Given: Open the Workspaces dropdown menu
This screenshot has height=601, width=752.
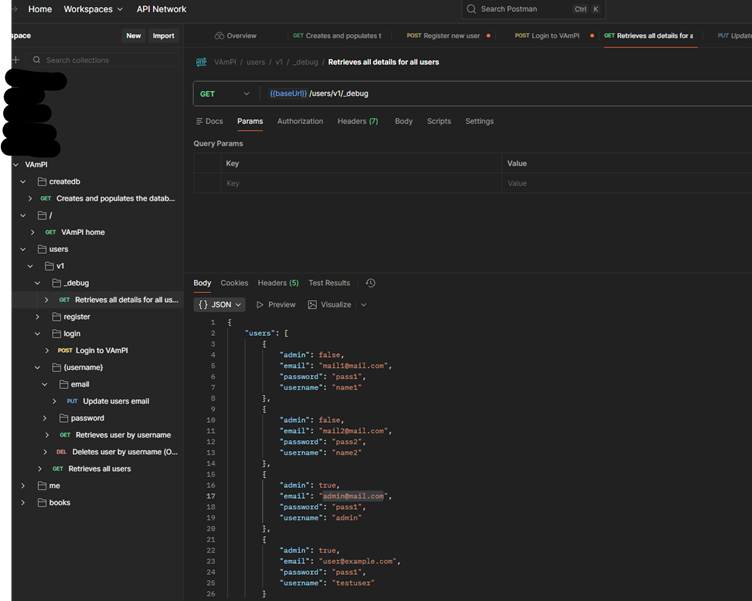Looking at the screenshot, I should click(93, 9).
